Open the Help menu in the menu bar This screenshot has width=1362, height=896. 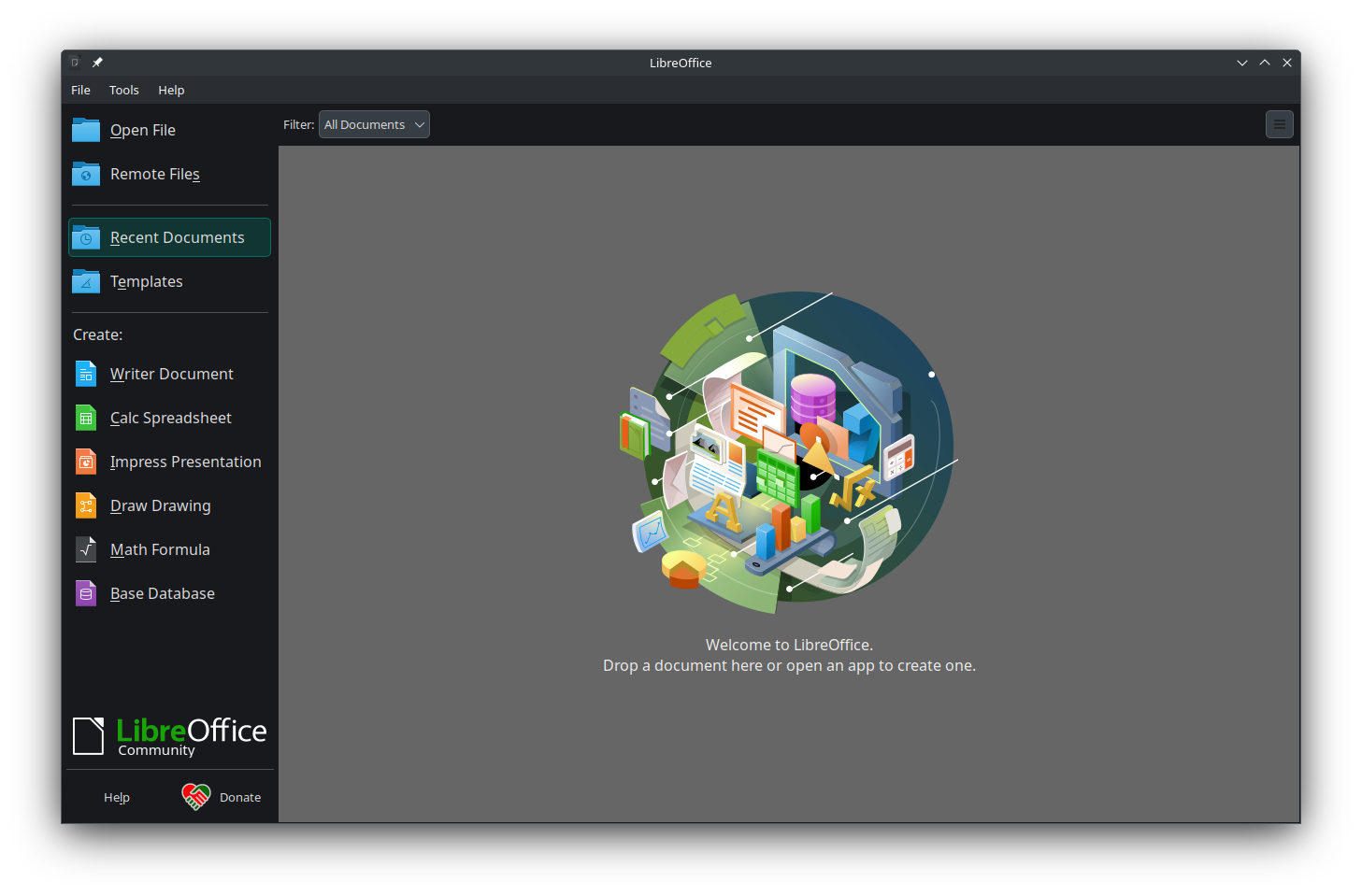point(171,90)
